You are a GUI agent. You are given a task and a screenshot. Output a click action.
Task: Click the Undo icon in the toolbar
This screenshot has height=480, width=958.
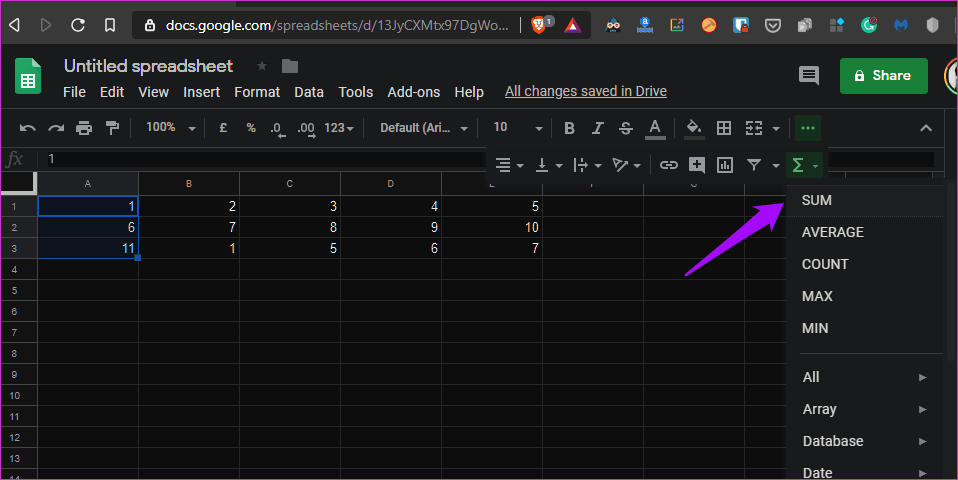pyautogui.click(x=27, y=128)
